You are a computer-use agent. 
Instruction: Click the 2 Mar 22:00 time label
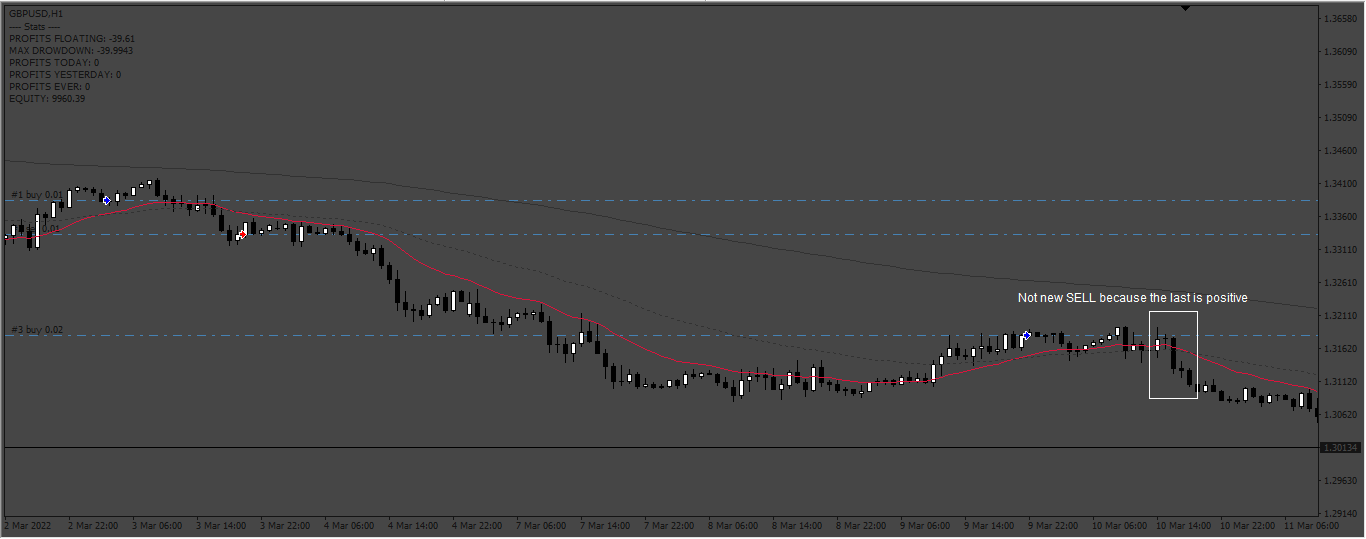point(93,526)
